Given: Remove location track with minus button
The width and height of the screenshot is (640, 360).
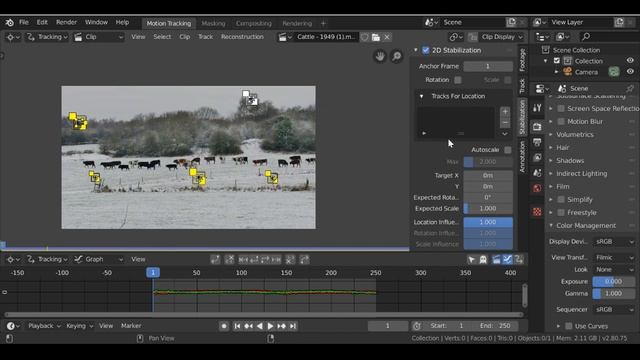Looking at the screenshot, I should point(505,122).
